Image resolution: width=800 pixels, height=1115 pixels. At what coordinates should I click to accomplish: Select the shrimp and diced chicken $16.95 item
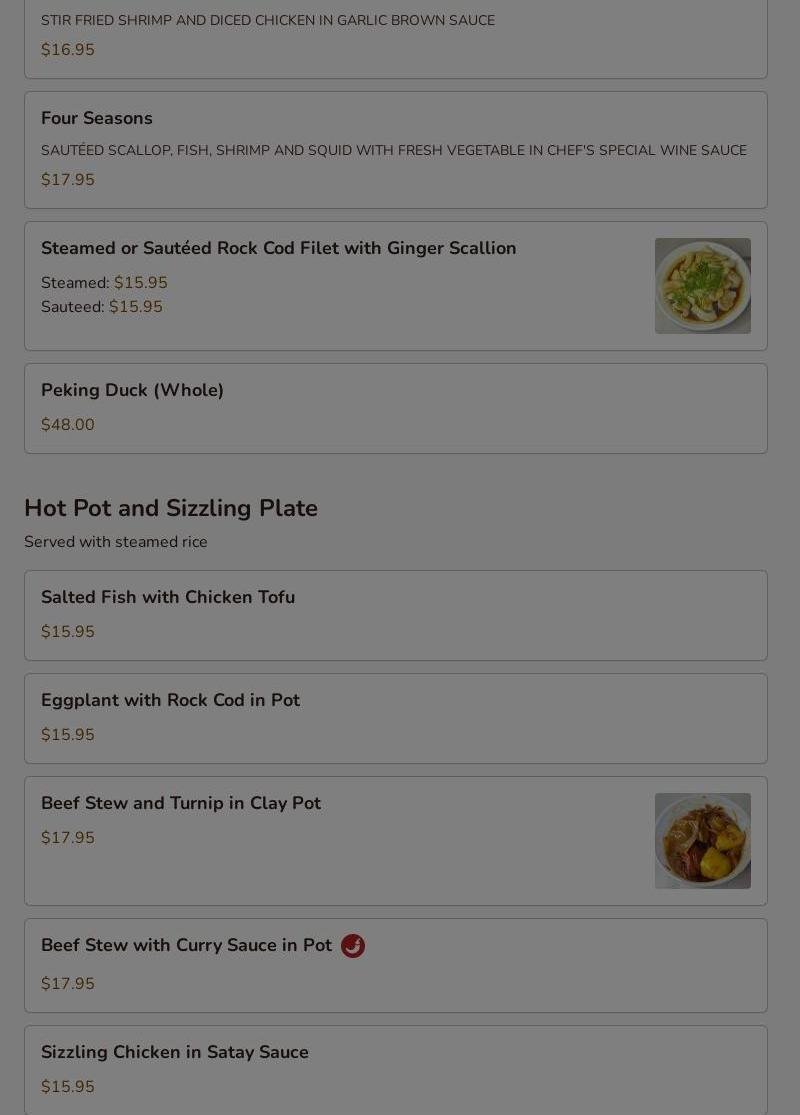click(x=396, y=36)
